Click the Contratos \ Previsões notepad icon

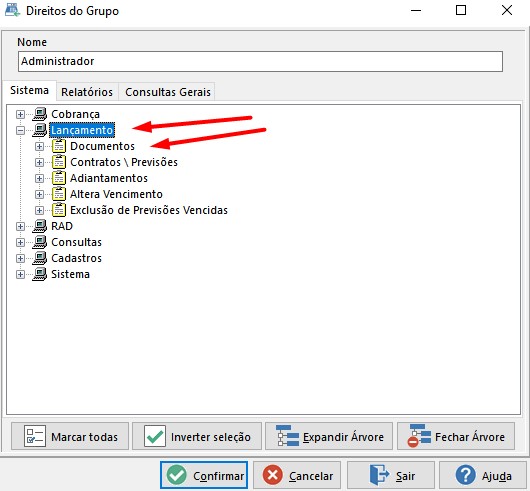point(59,162)
